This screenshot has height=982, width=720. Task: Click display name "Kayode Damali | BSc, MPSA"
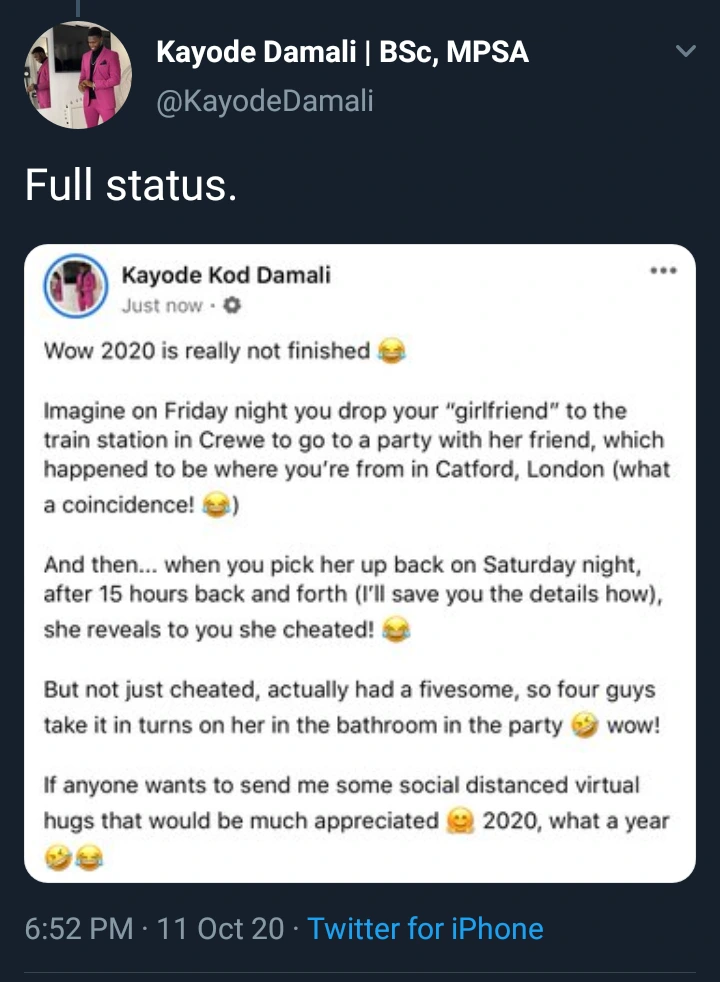pos(342,53)
